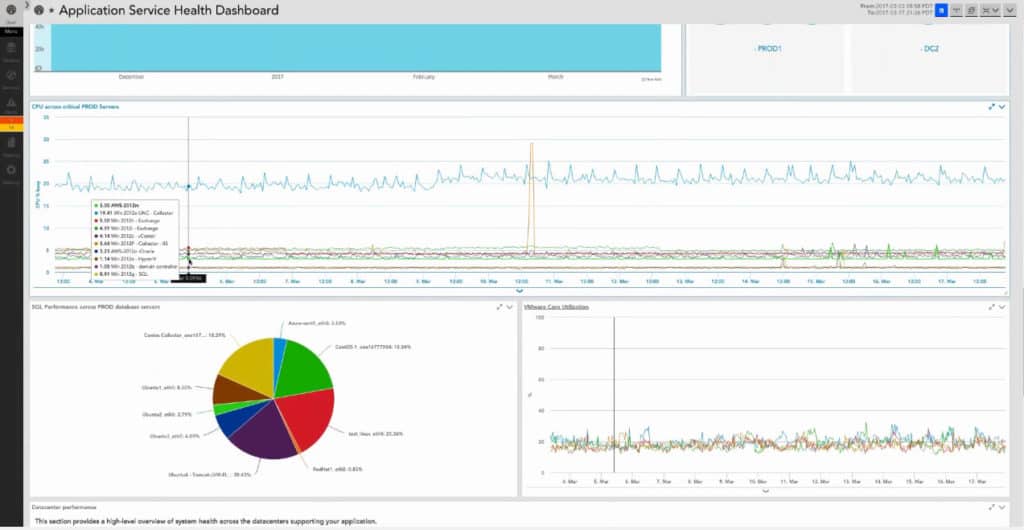This screenshot has width=1024, height=530.
Task: Click the PROD1 status tile
Action: 767,59
